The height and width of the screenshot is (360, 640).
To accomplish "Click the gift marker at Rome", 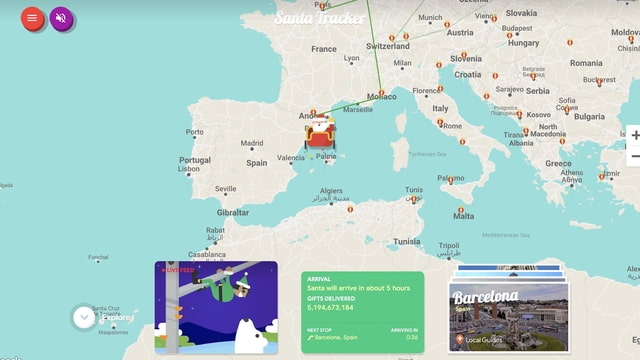I will (440, 122).
